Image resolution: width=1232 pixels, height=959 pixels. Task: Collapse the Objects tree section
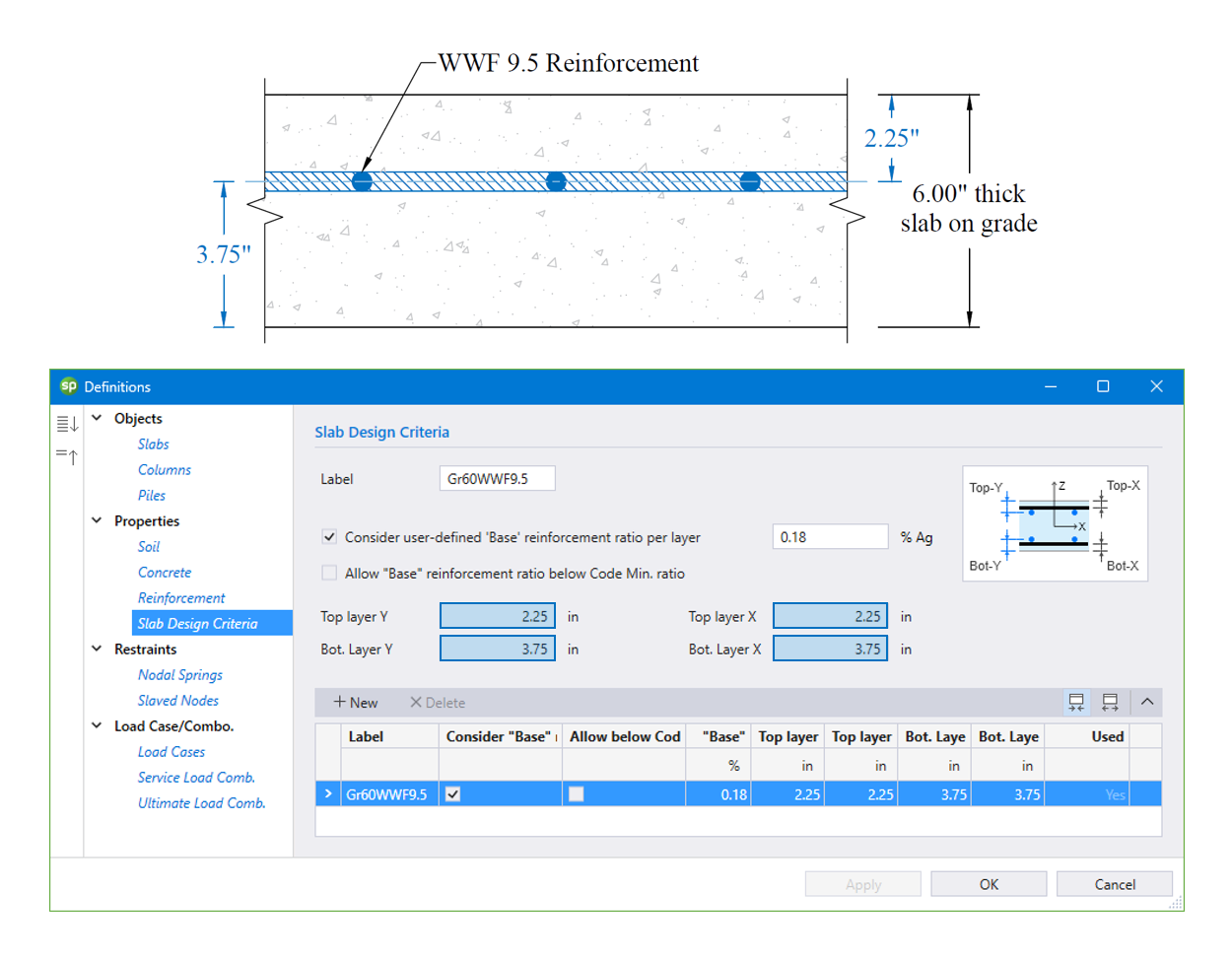tap(96, 418)
